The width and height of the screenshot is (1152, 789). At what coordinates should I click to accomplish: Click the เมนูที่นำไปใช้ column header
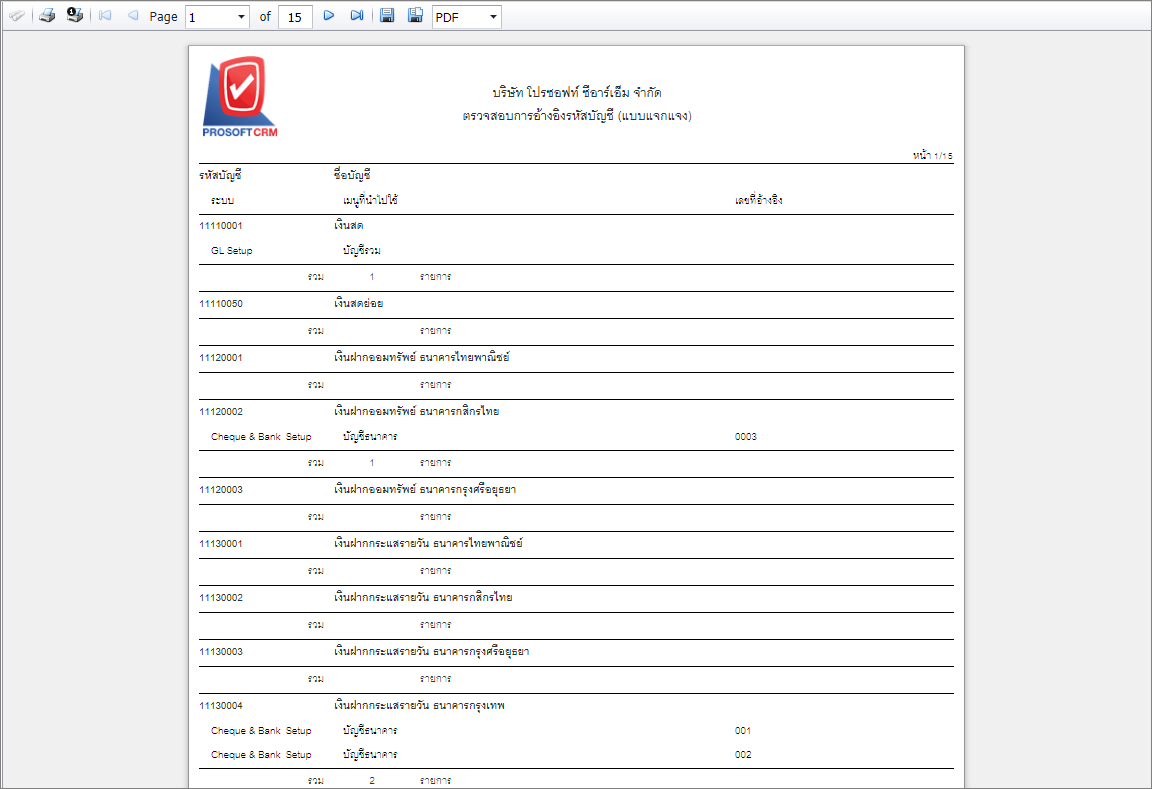(x=370, y=200)
